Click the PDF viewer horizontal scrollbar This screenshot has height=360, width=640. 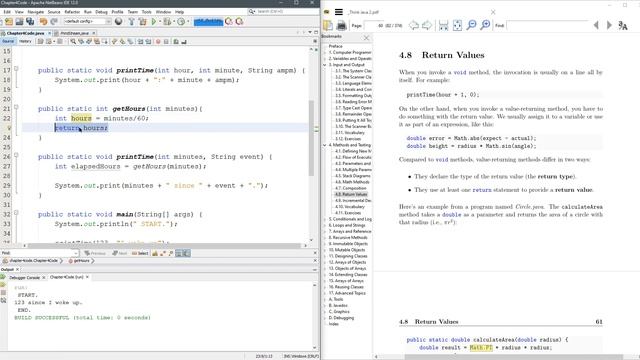click(x=513, y=357)
